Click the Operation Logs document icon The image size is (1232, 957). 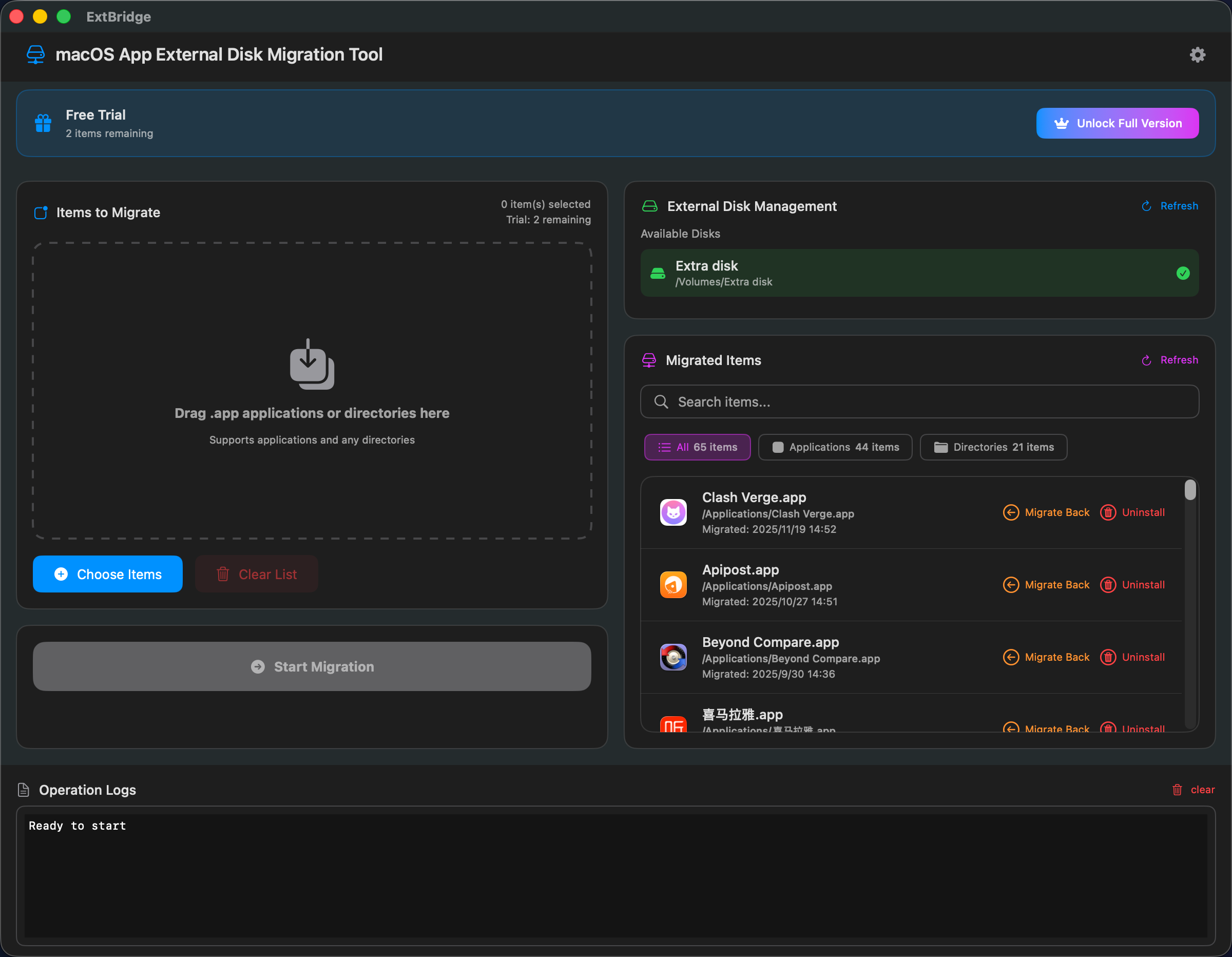(23, 790)
